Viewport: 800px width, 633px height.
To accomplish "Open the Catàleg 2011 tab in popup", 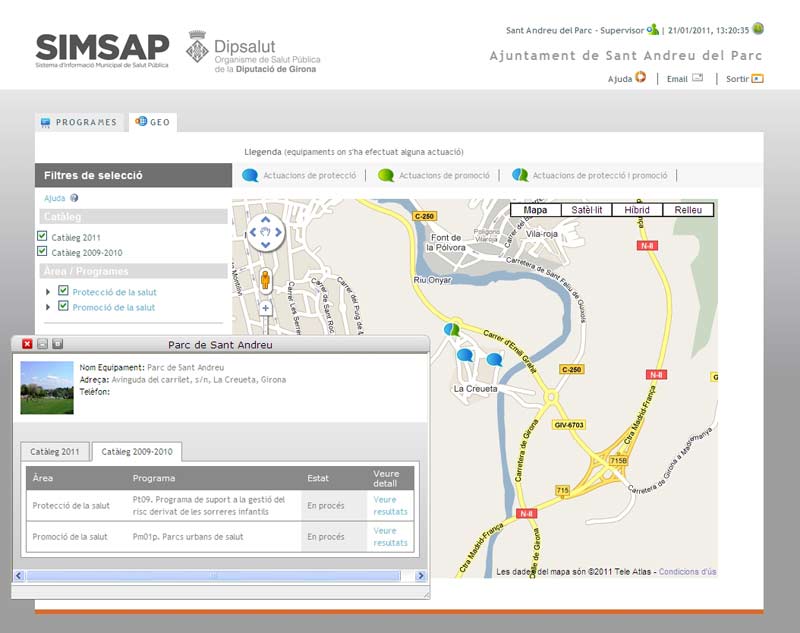I will tap(55, 451).
